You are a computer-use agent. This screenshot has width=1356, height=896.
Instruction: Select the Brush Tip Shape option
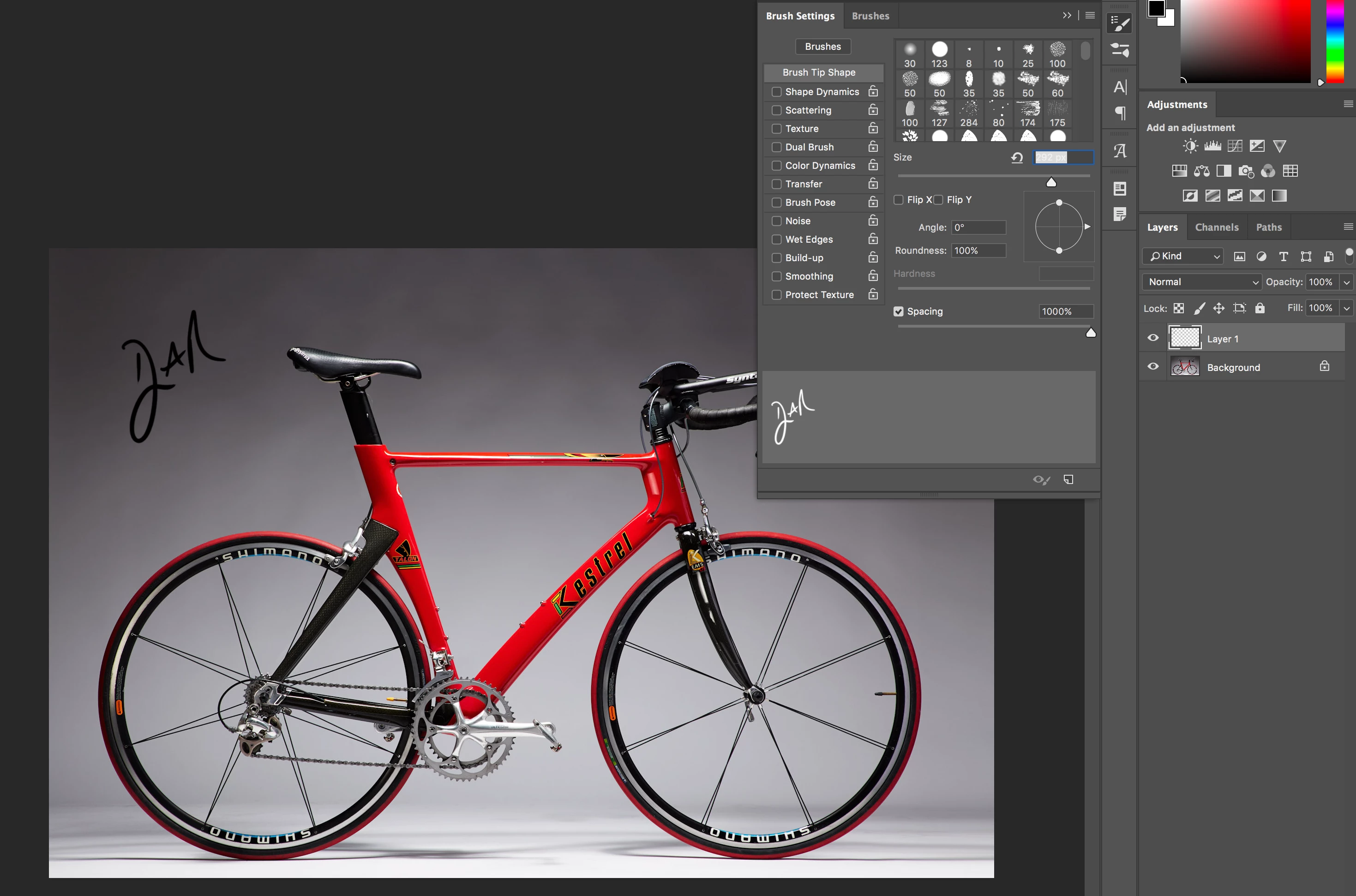(x=819, y=72)
